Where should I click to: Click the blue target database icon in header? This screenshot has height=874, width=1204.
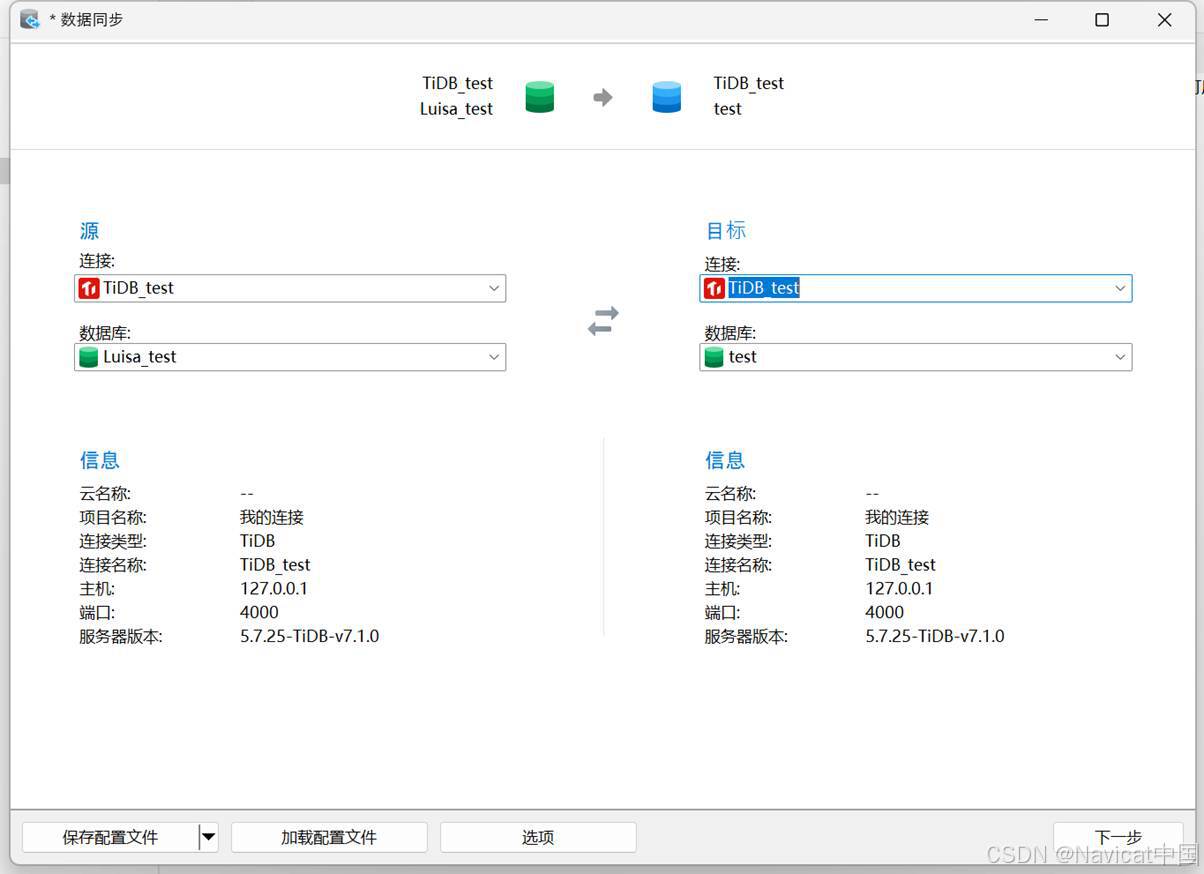coord(666,97)
